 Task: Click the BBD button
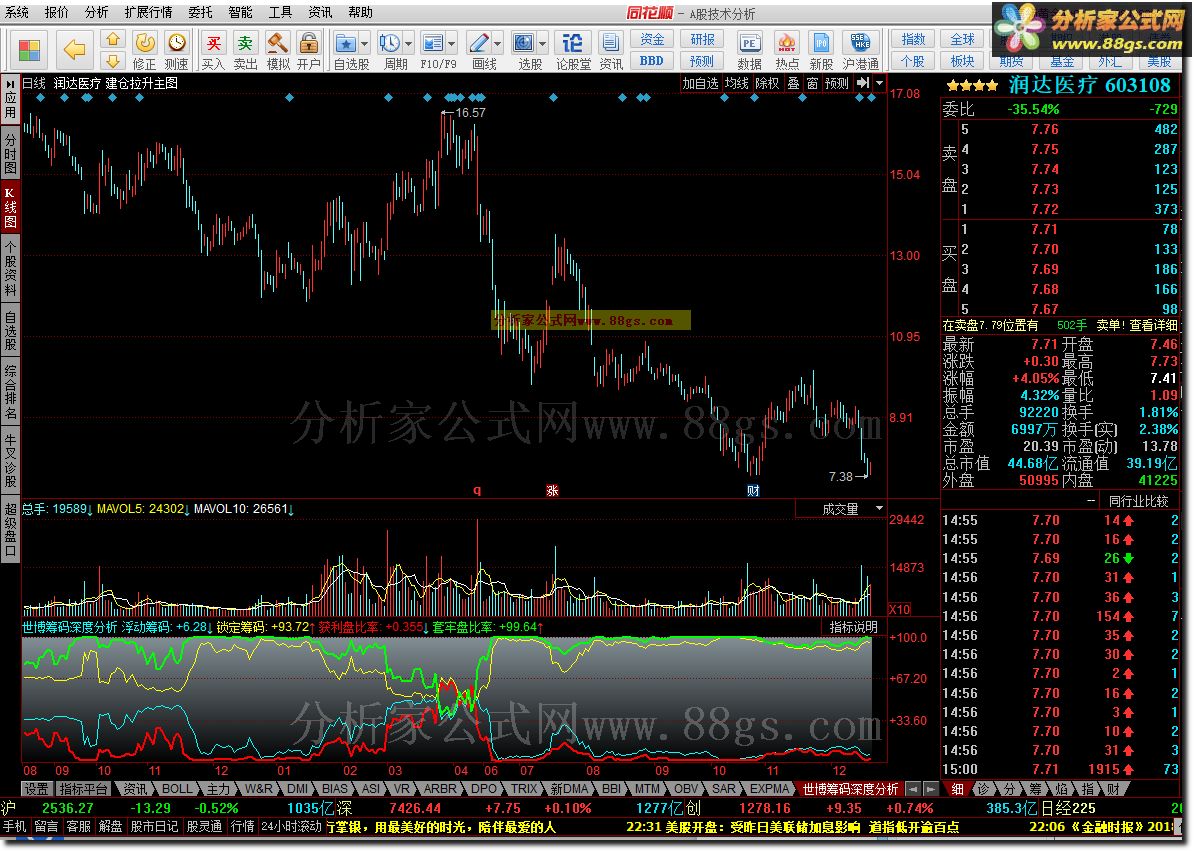coord(652,61)
